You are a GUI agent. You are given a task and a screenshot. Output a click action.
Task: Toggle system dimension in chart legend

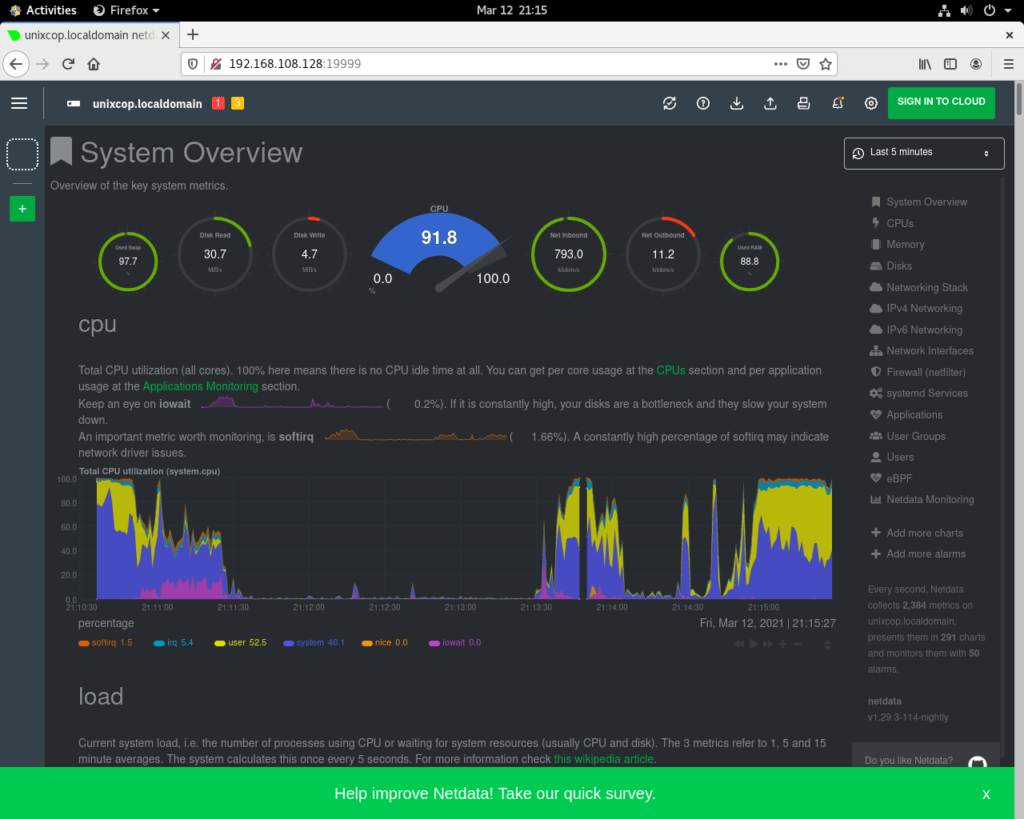click(x=314, y=643)
